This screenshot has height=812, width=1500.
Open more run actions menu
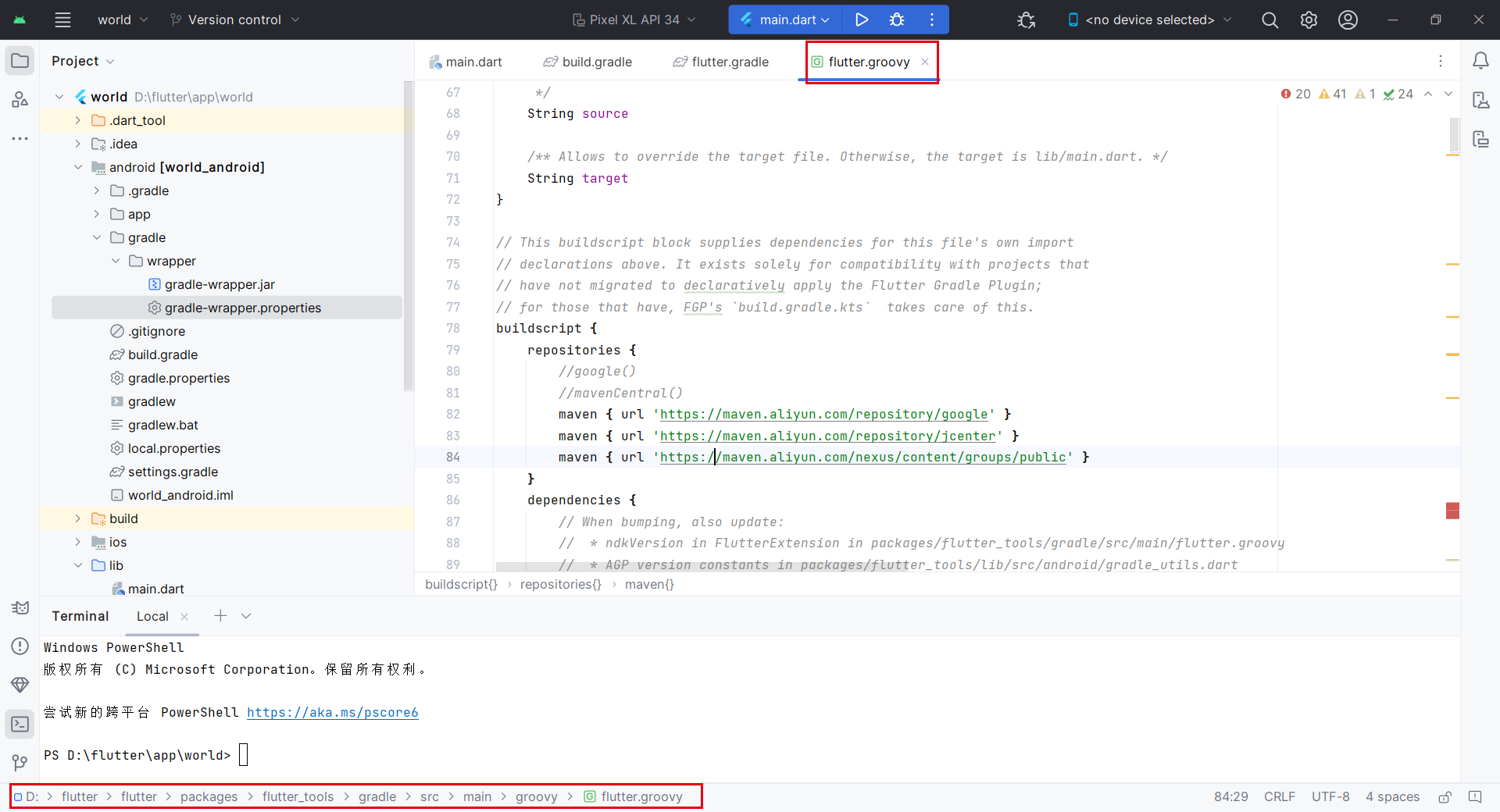pos(932,20)
